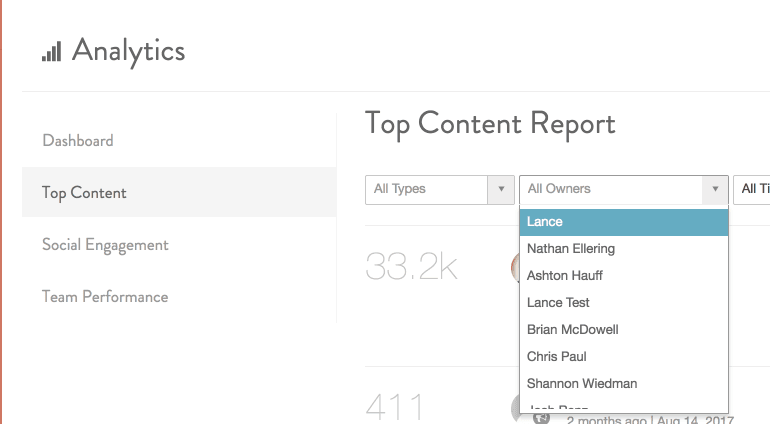Select Top Content in the sidebar
Screen dimensions: 770x424
click(84, 193)
